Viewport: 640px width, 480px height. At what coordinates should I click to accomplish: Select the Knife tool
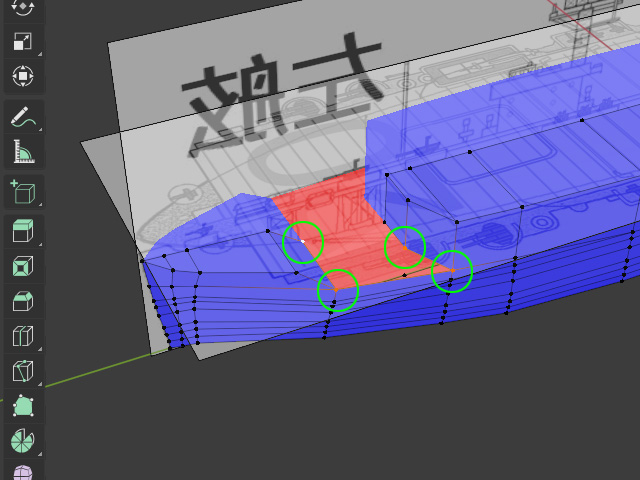click(x=23, y=371)
